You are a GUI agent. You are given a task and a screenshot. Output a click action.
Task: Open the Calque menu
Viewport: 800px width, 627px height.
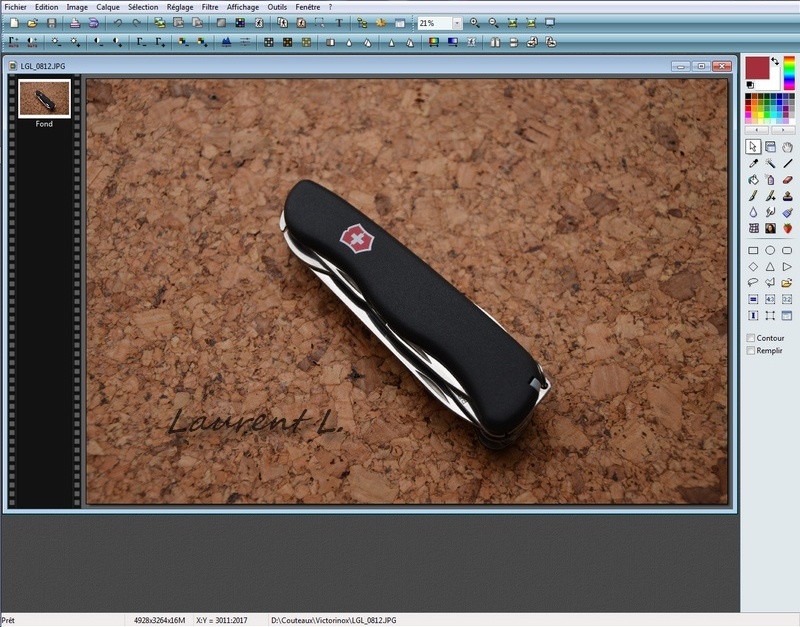click(x=108, y=7)
